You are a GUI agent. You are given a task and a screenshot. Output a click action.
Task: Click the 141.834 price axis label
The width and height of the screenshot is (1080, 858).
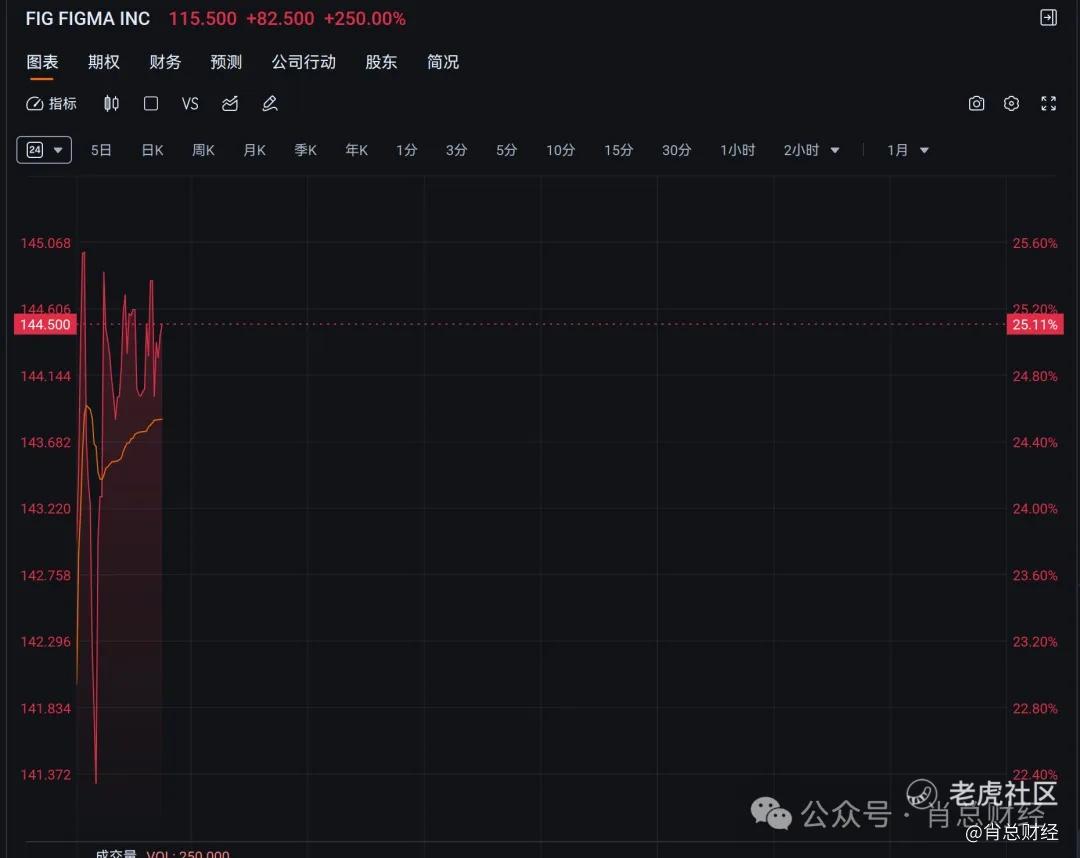[45, 708]
